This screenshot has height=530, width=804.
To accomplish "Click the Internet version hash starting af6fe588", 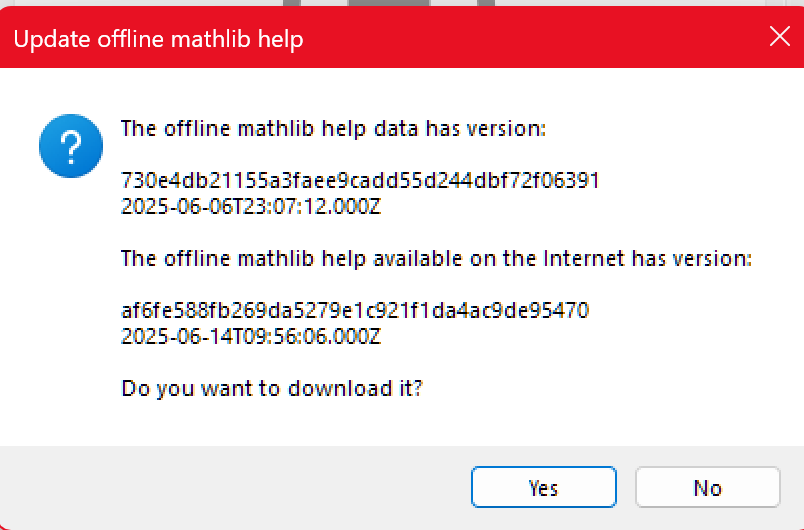I will click(354, 310).
